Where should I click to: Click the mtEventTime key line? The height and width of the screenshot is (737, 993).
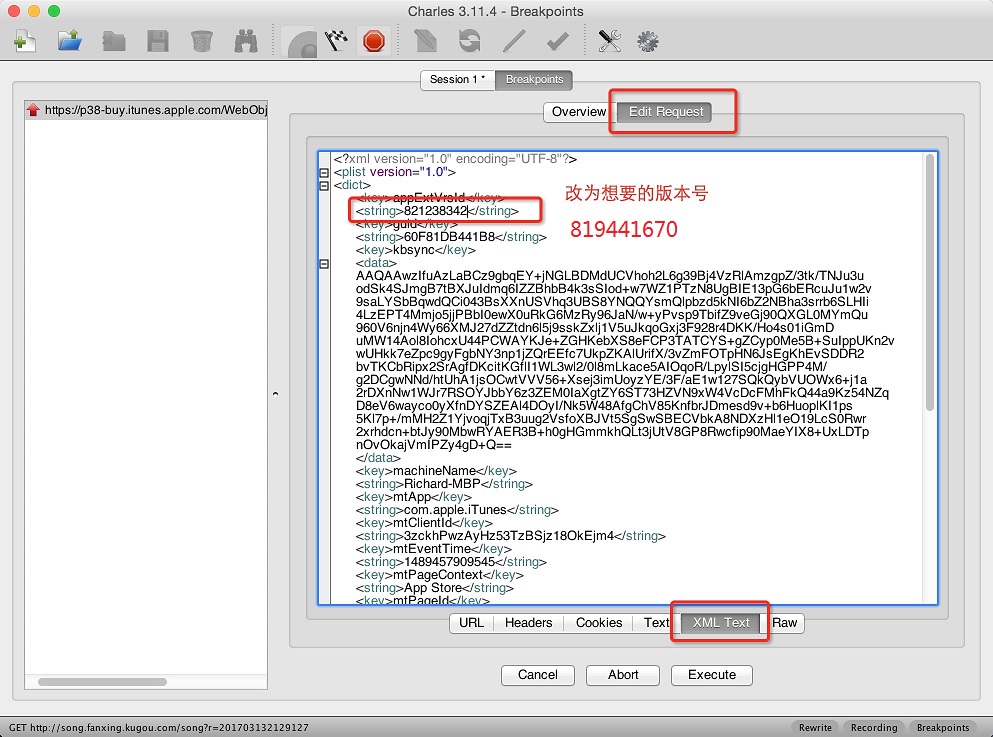pos(433,549)
